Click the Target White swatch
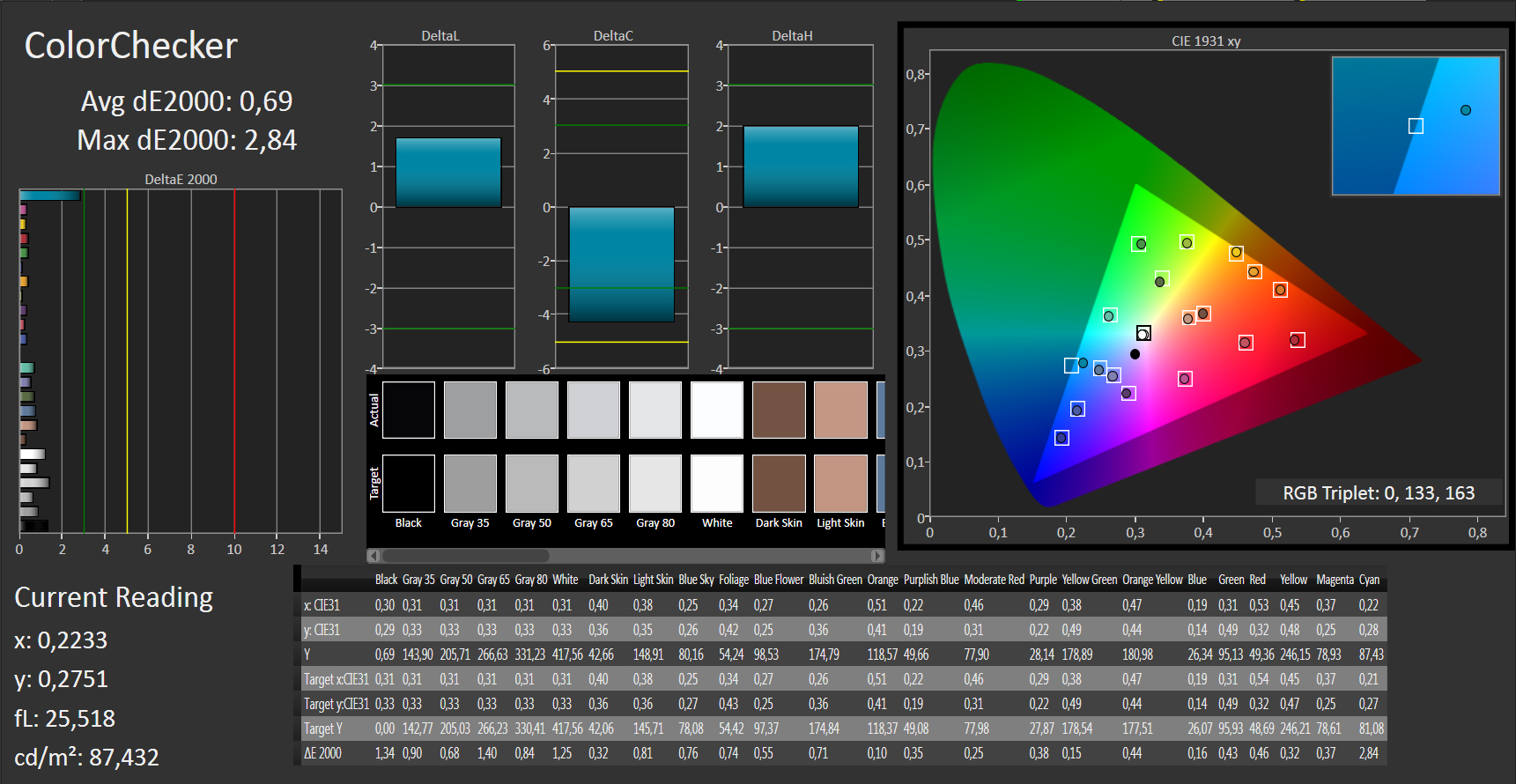This screenshot has width=1516, height=784. pyautogui.click(x=717, y=484)
